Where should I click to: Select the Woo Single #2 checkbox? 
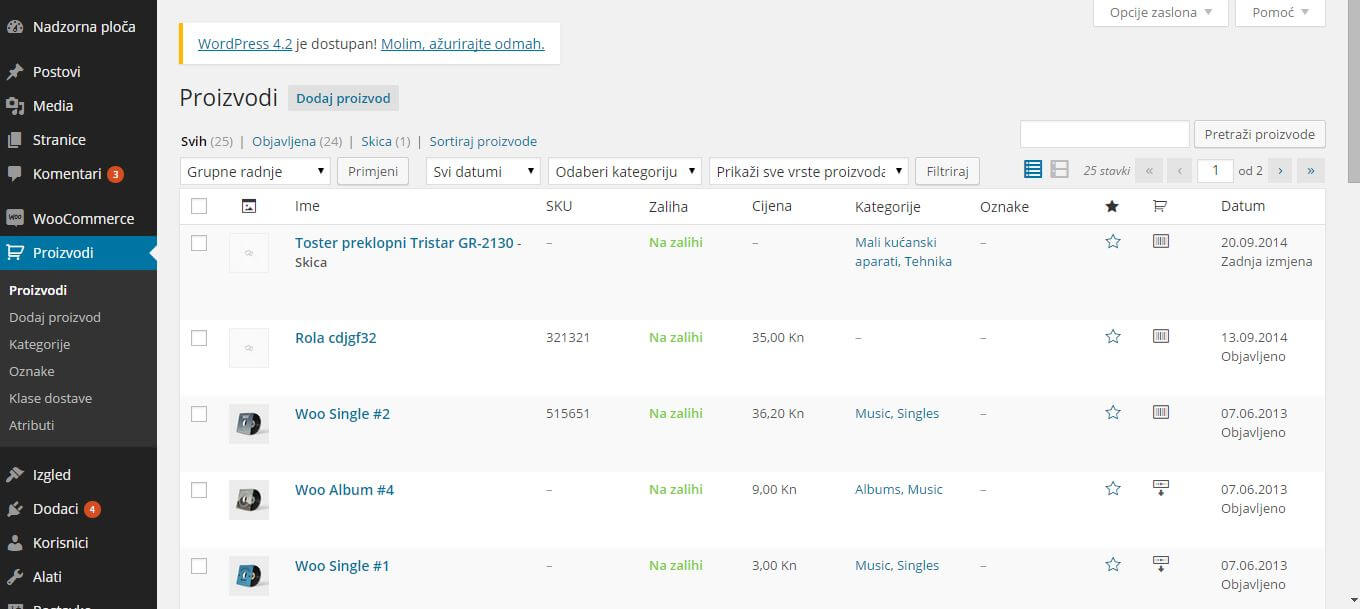click(199, 414)
